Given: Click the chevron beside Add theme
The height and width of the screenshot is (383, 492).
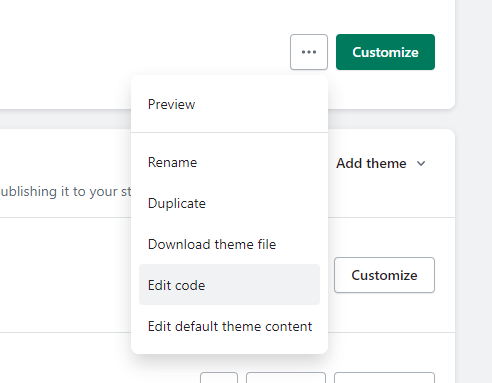Looking at the screenshot, I should (421, 164).
